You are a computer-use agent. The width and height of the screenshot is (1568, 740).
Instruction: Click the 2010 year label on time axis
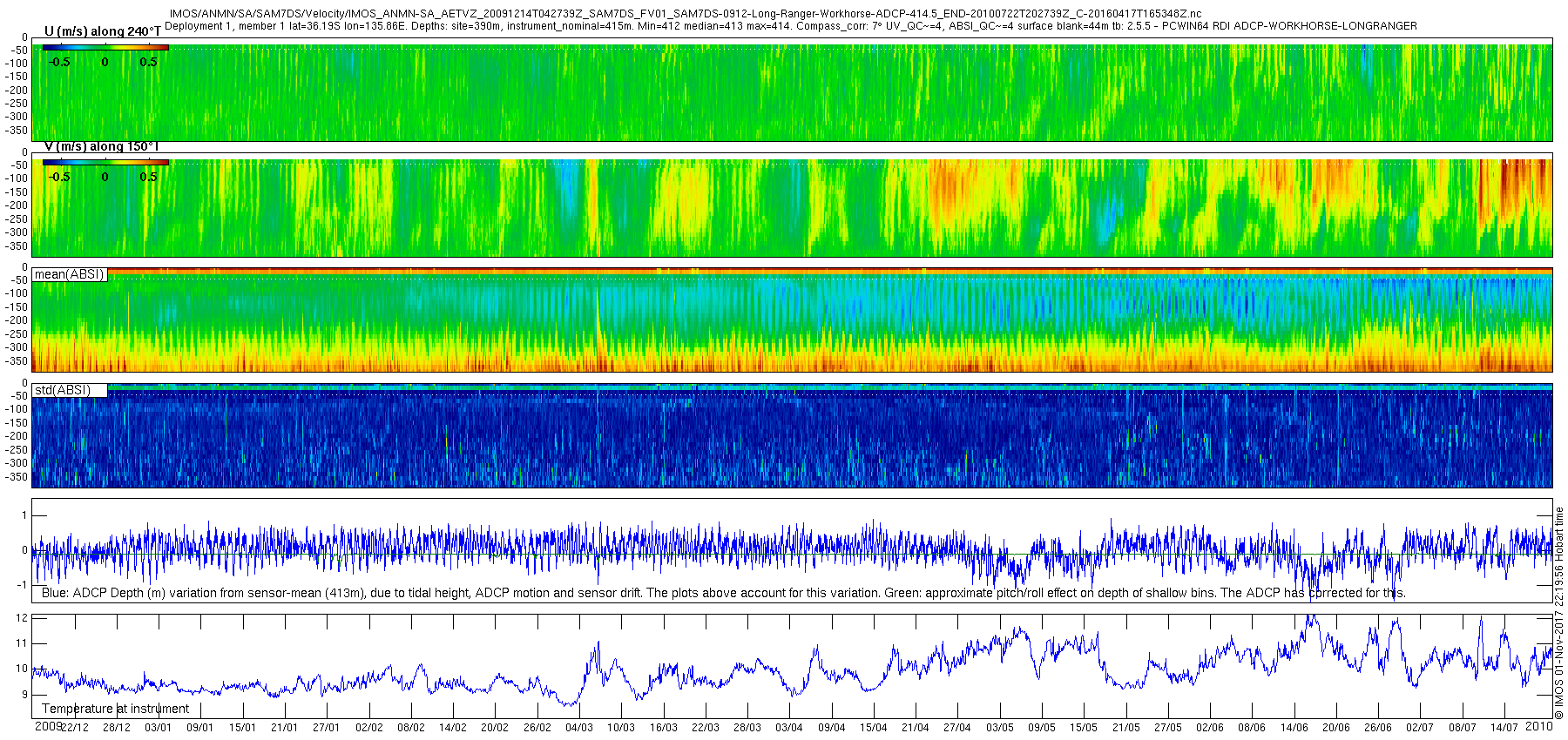point(1538,726)
